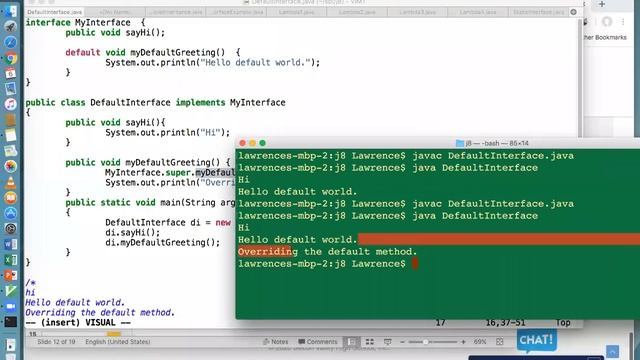The image size is (640, 360).
Task: Open Preview app in dock
Action: coord(11,89)
